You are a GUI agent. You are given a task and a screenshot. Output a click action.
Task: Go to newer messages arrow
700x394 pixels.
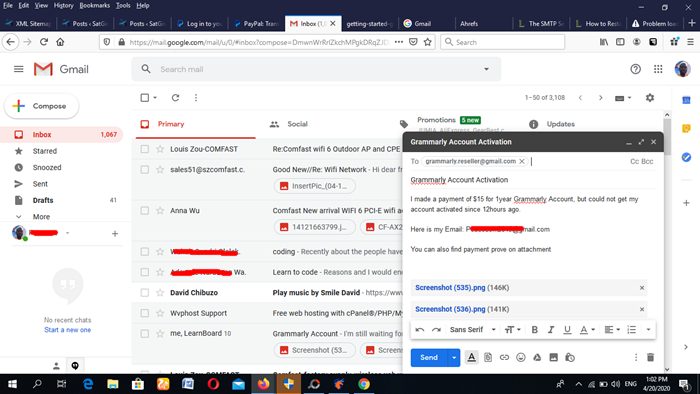(x=580, y=98)
